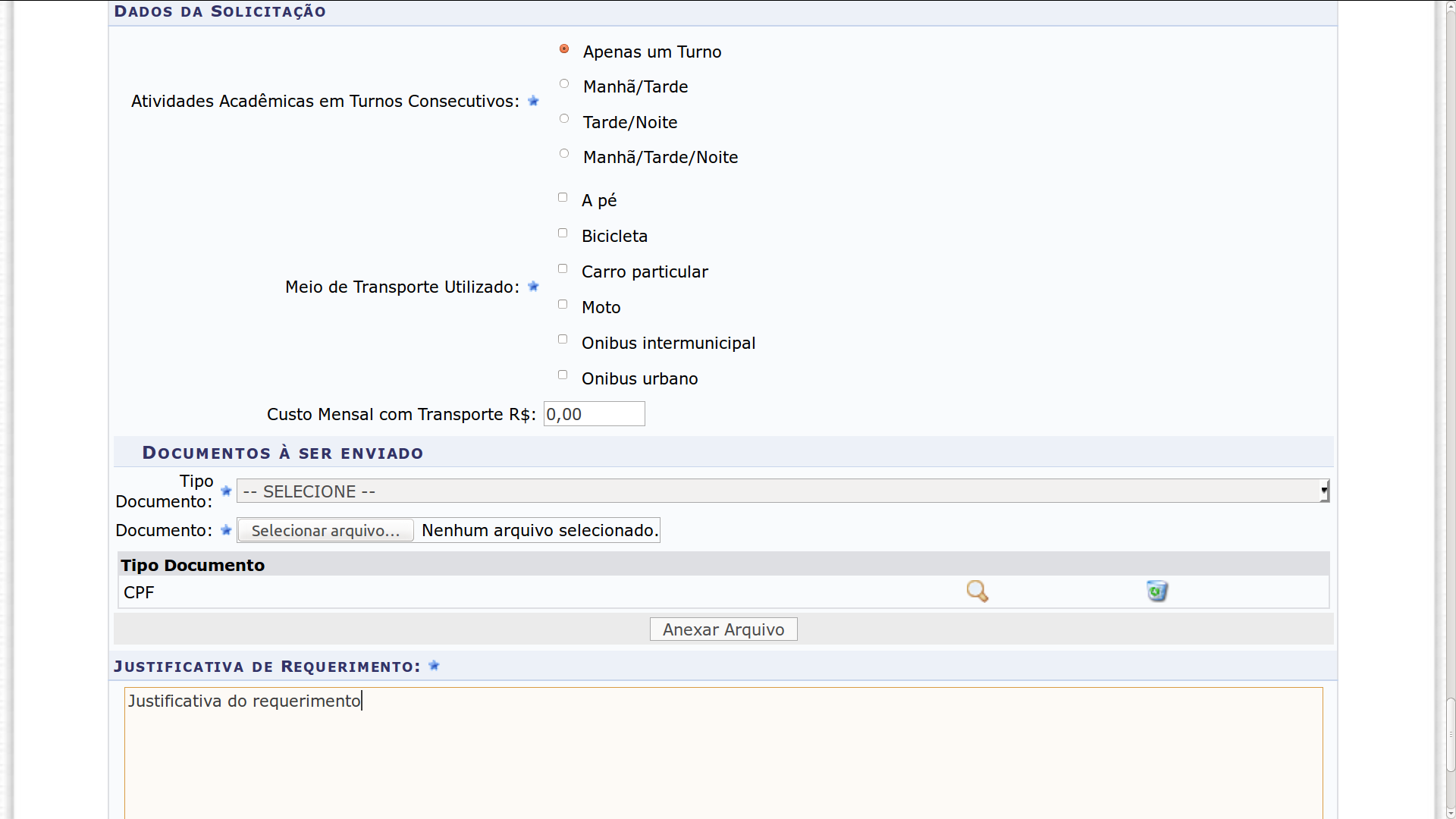The height and width of the screenshot is (819, 1456).
Task: Tick the Carro particular checkbox
Action: point(563,269)
